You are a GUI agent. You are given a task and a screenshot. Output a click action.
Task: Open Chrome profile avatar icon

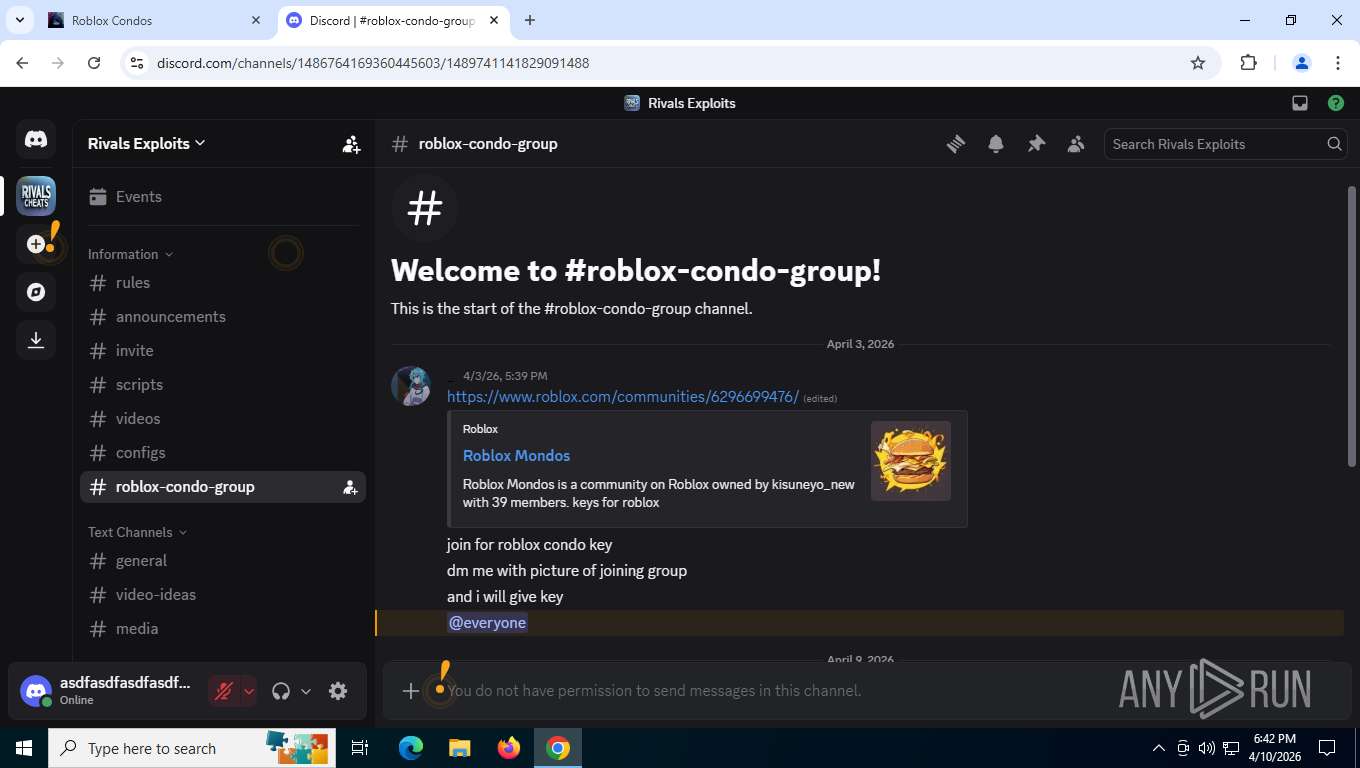[x=1302, y=63]
